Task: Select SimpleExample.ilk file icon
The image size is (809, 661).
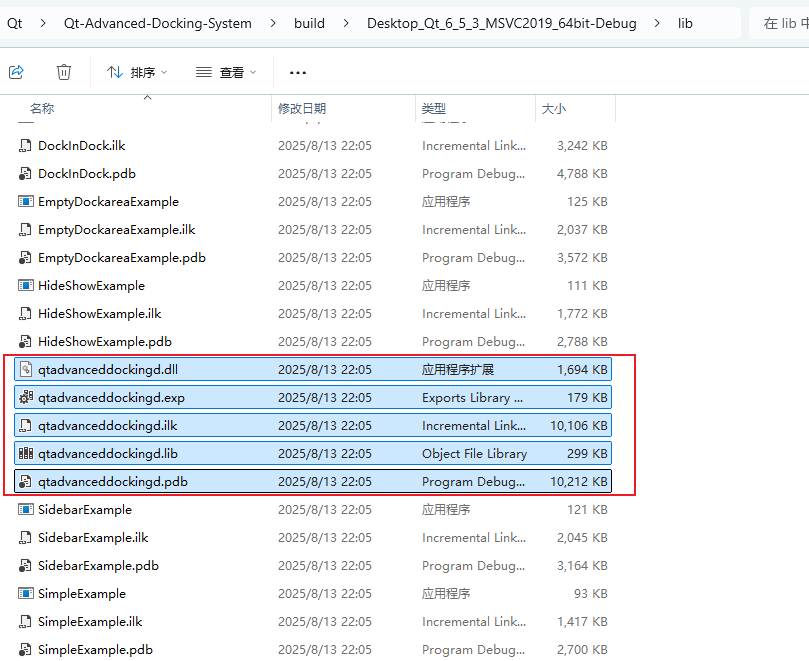Action: tap(25, 622)
